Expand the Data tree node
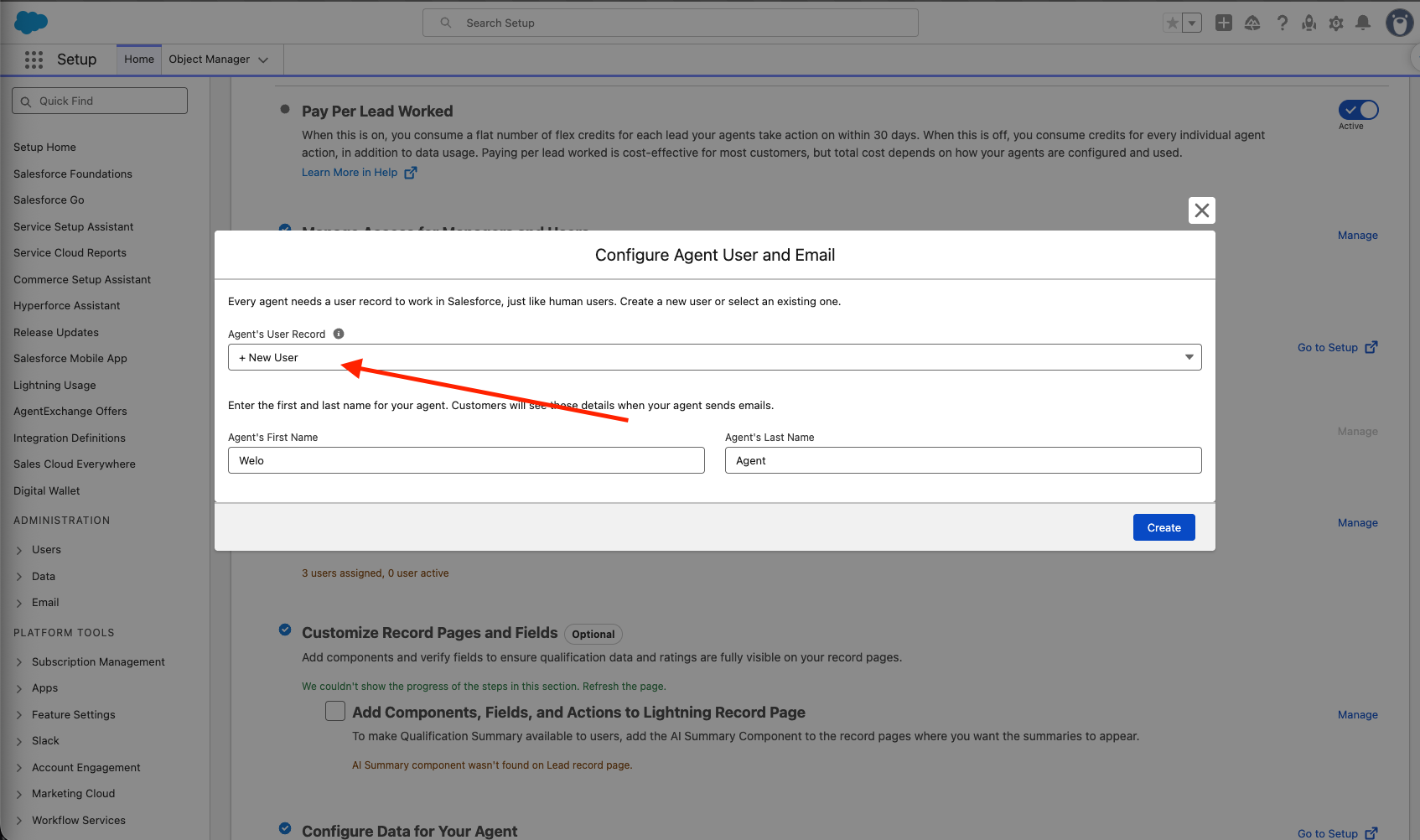The height and width of the screenshot is (840, 1420). pyautogui.click(x=19, y=578)
